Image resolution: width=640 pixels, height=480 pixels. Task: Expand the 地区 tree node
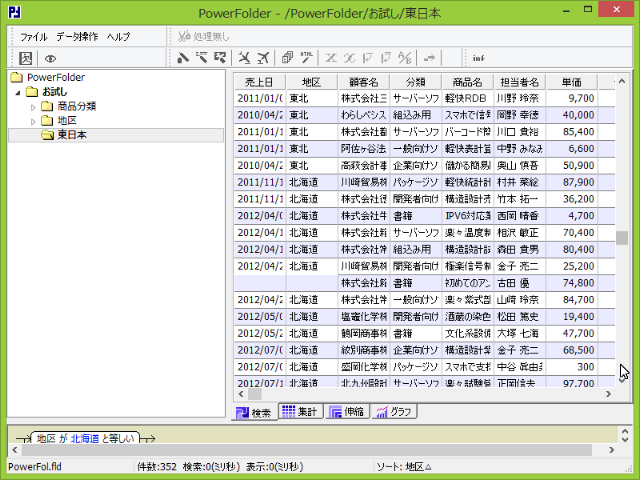click(33, 122)
